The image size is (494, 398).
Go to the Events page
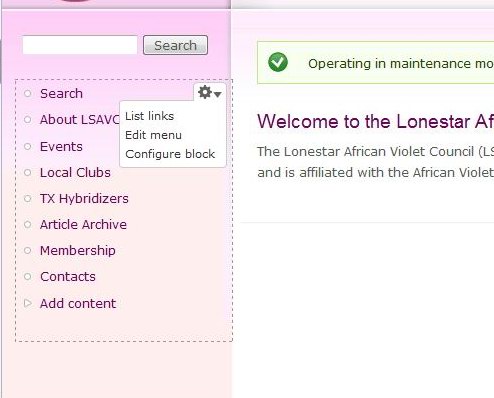(61, 146)
